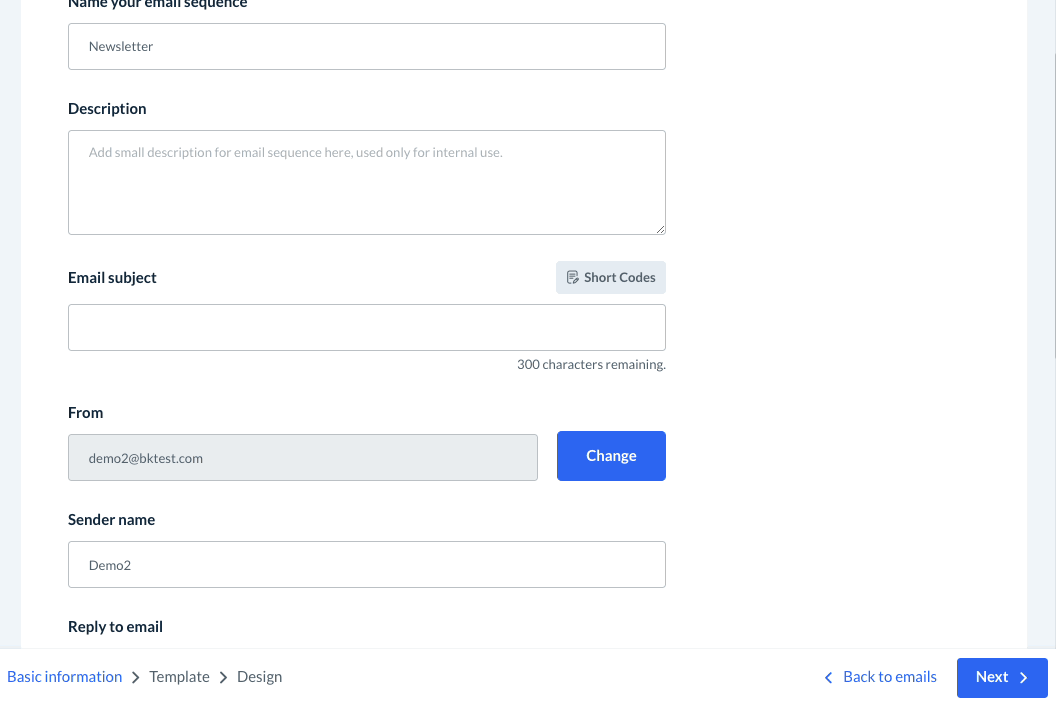
Task: Click the Next button label
Action: coord(991,677)
